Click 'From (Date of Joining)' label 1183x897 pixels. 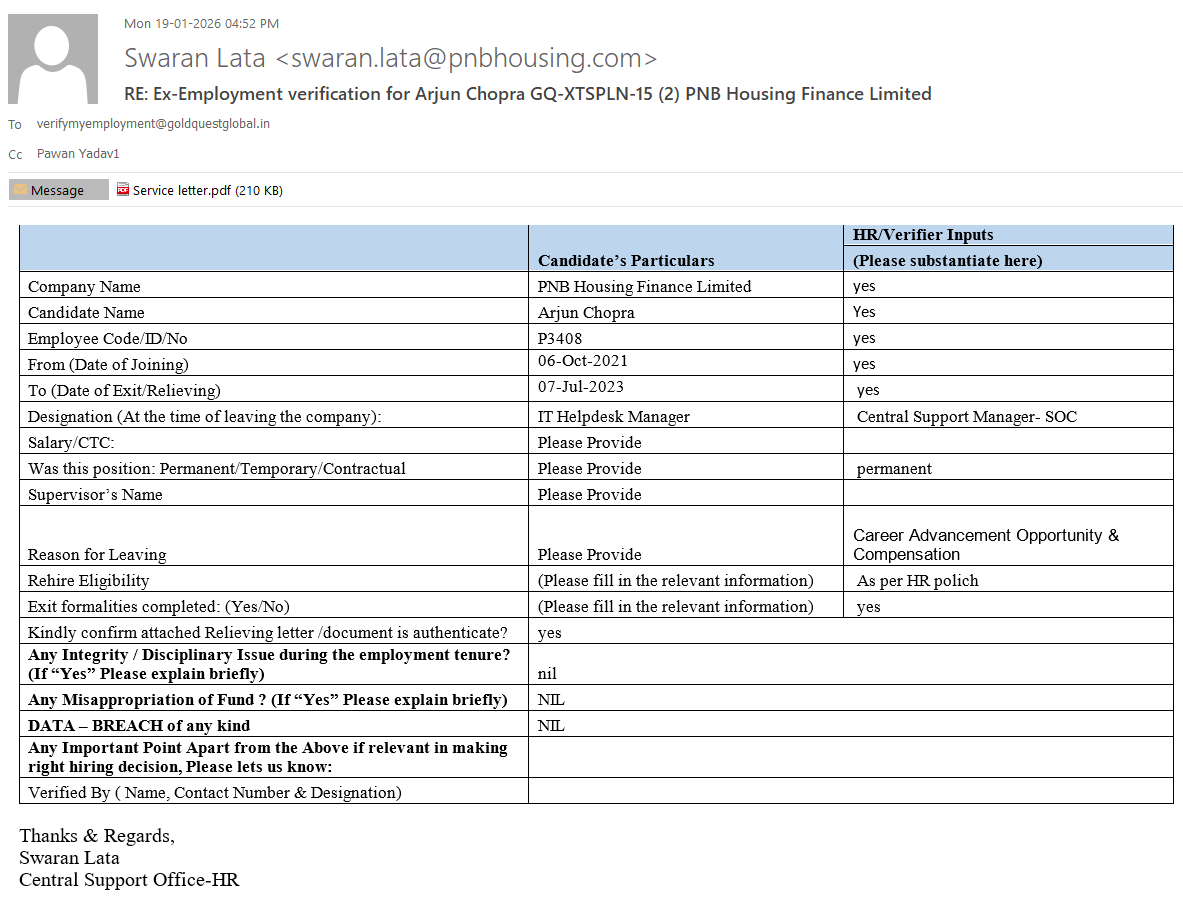tap(109, 364)
